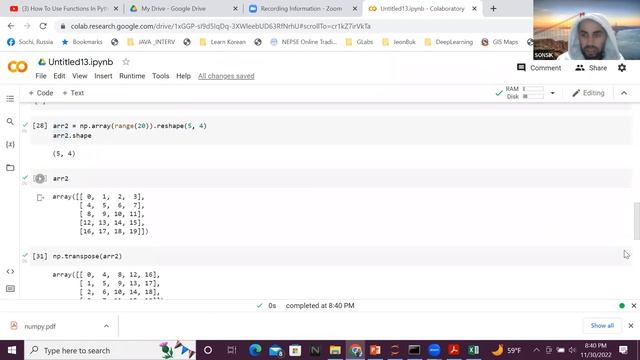Image resolution: width=640 pixels, height=360 pixels.
Task: Click the np.transpose(arr2) code cell
Action: point(331,256)
